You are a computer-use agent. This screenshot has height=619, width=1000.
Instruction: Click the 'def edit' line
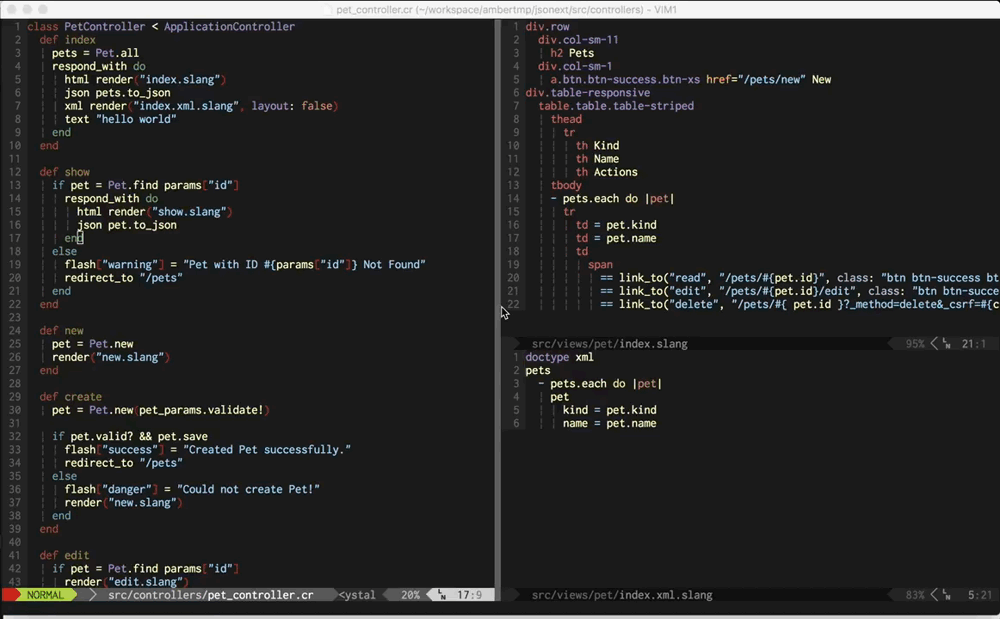[64, 555]
